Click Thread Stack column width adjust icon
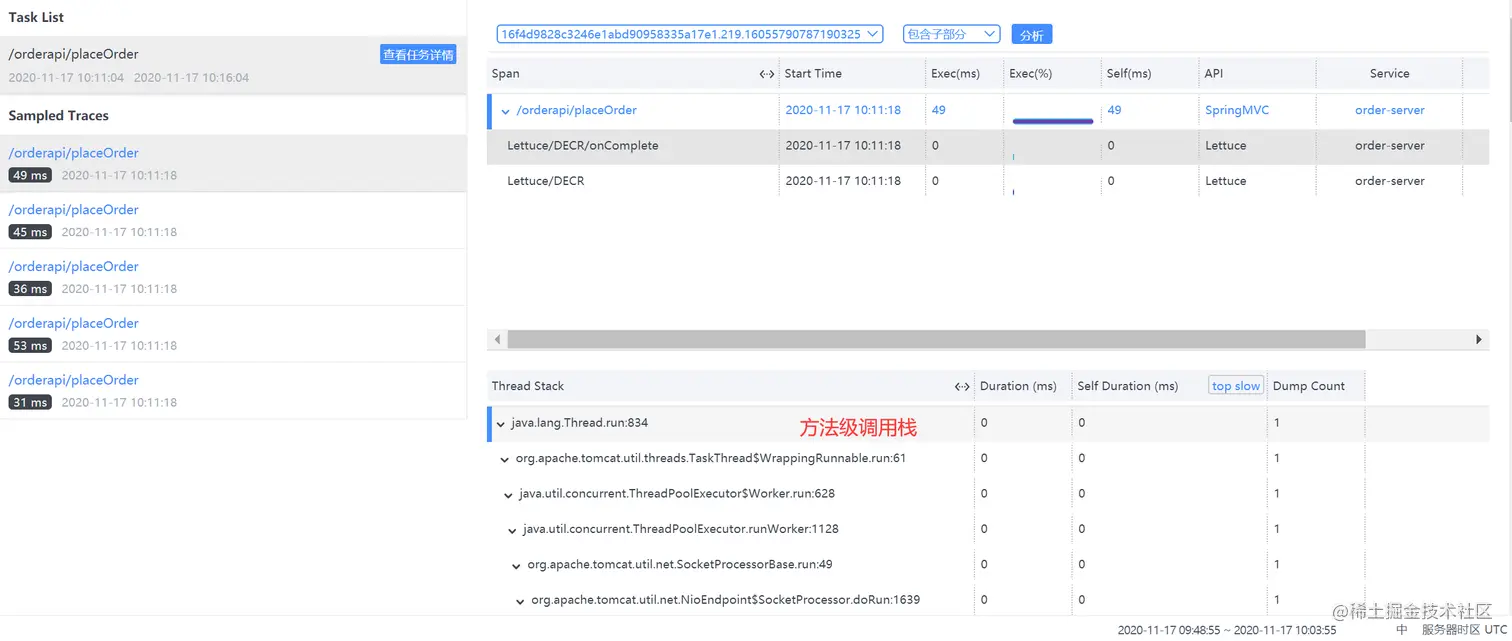Screen dimensions: 1512x641 coord(962,387)
